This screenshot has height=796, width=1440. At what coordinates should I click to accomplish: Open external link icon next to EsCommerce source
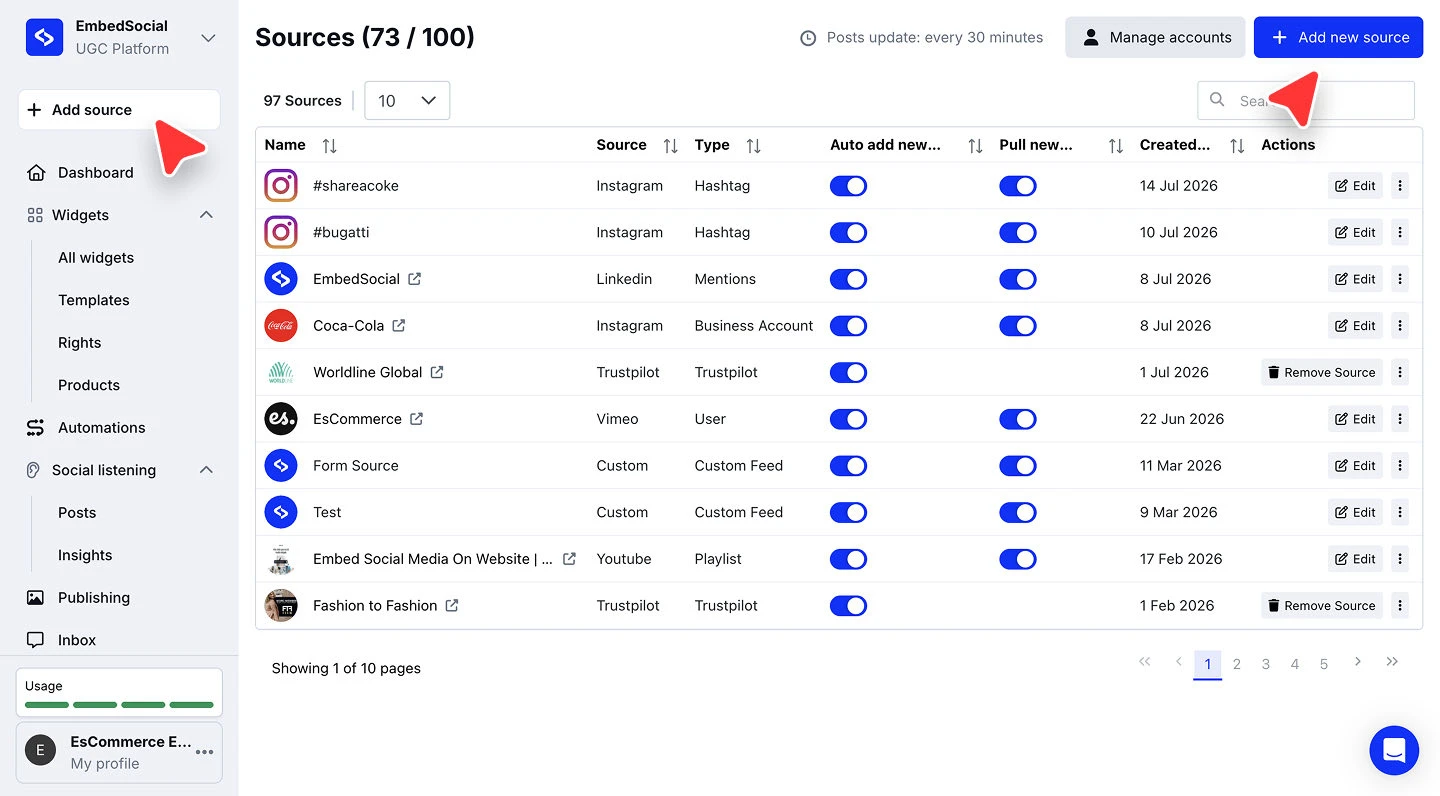[x=416, y=419]
